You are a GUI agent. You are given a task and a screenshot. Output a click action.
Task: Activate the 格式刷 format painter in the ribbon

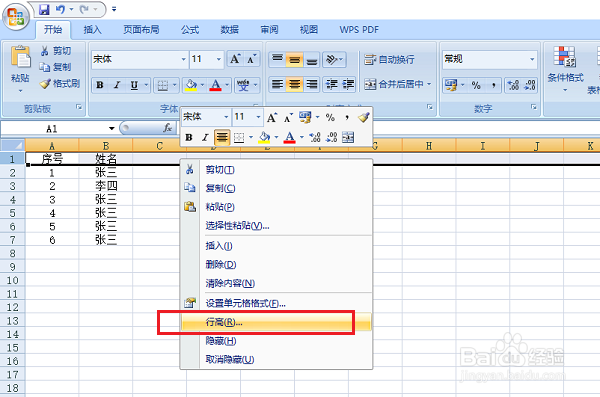click(60, 83)
